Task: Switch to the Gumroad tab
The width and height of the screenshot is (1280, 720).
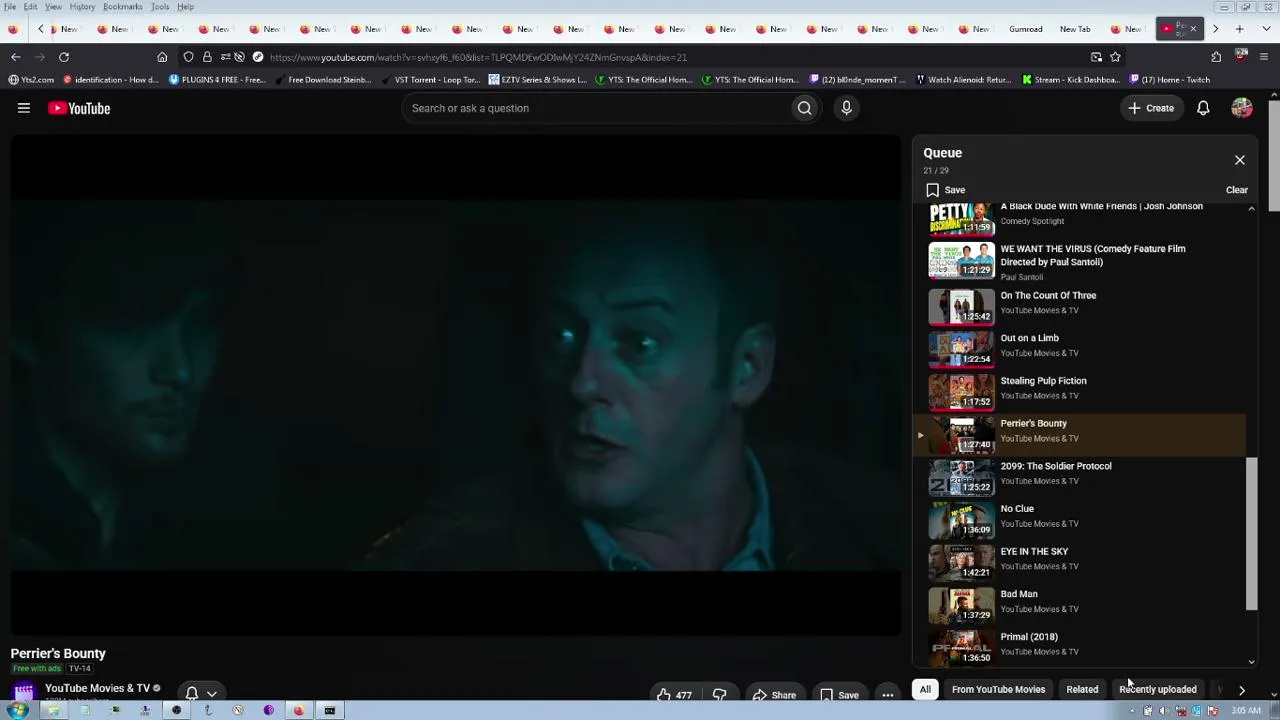Action: (1025, 29)
